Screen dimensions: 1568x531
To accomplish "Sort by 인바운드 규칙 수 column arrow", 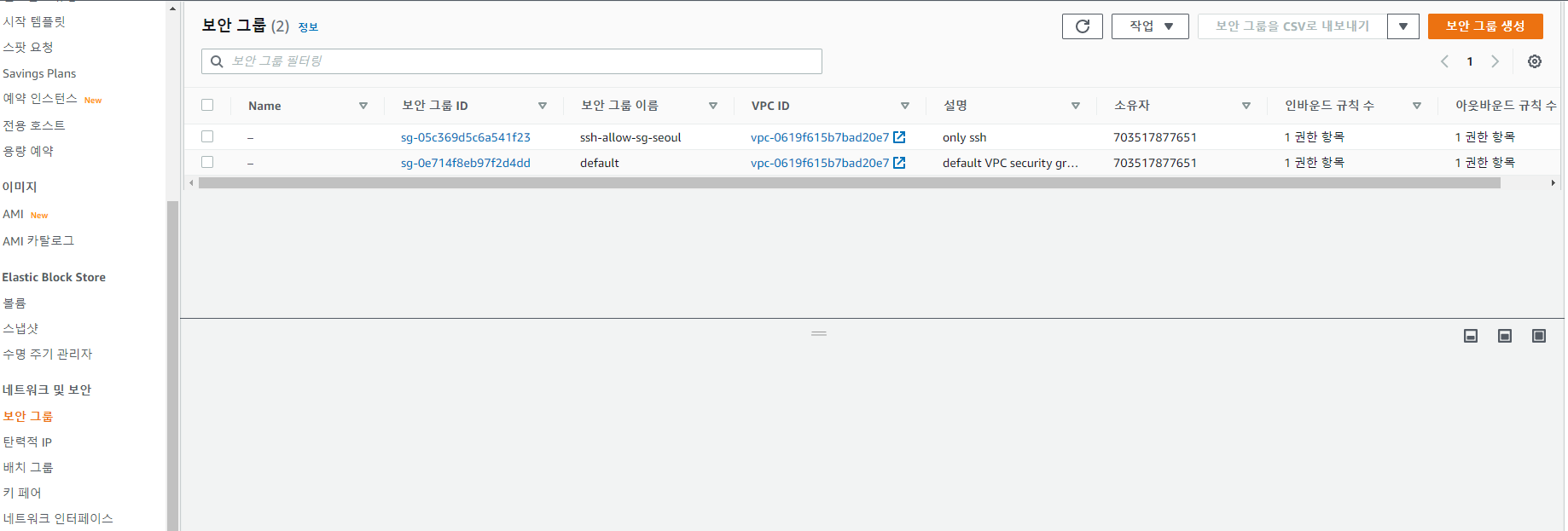I will click(1417, 106).
